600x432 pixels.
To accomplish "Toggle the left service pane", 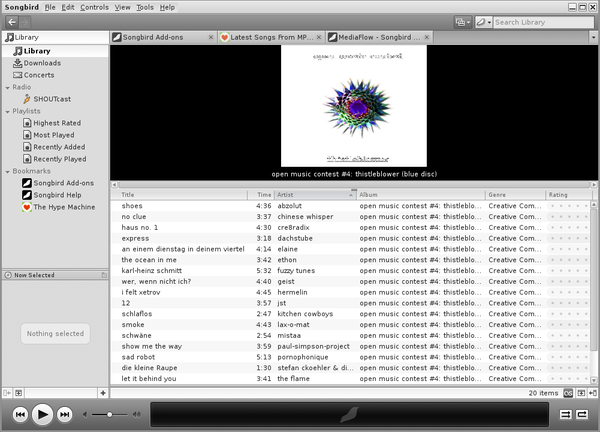I will click(7, 393).
